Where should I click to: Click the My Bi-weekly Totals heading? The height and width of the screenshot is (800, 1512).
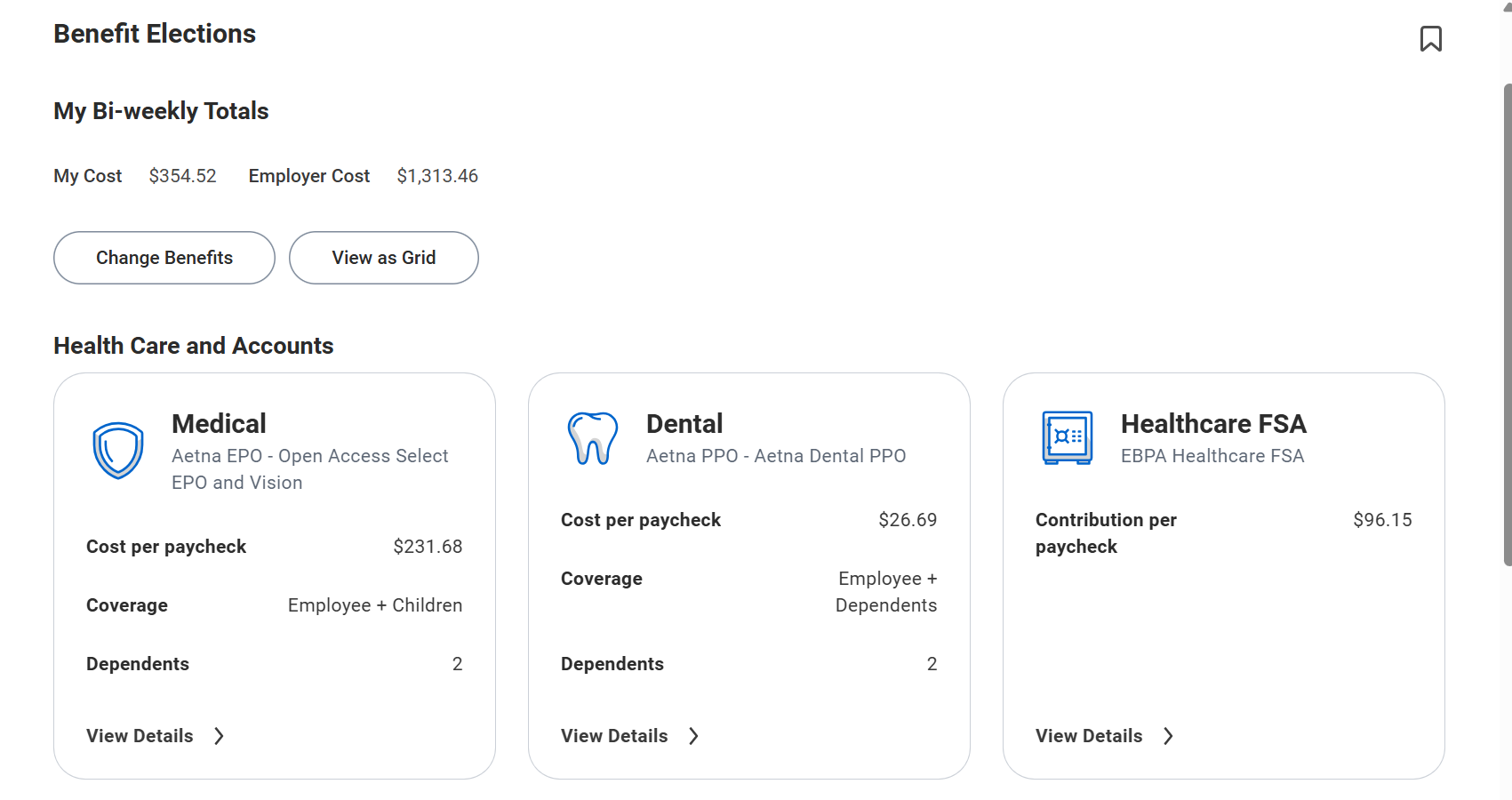161,111
